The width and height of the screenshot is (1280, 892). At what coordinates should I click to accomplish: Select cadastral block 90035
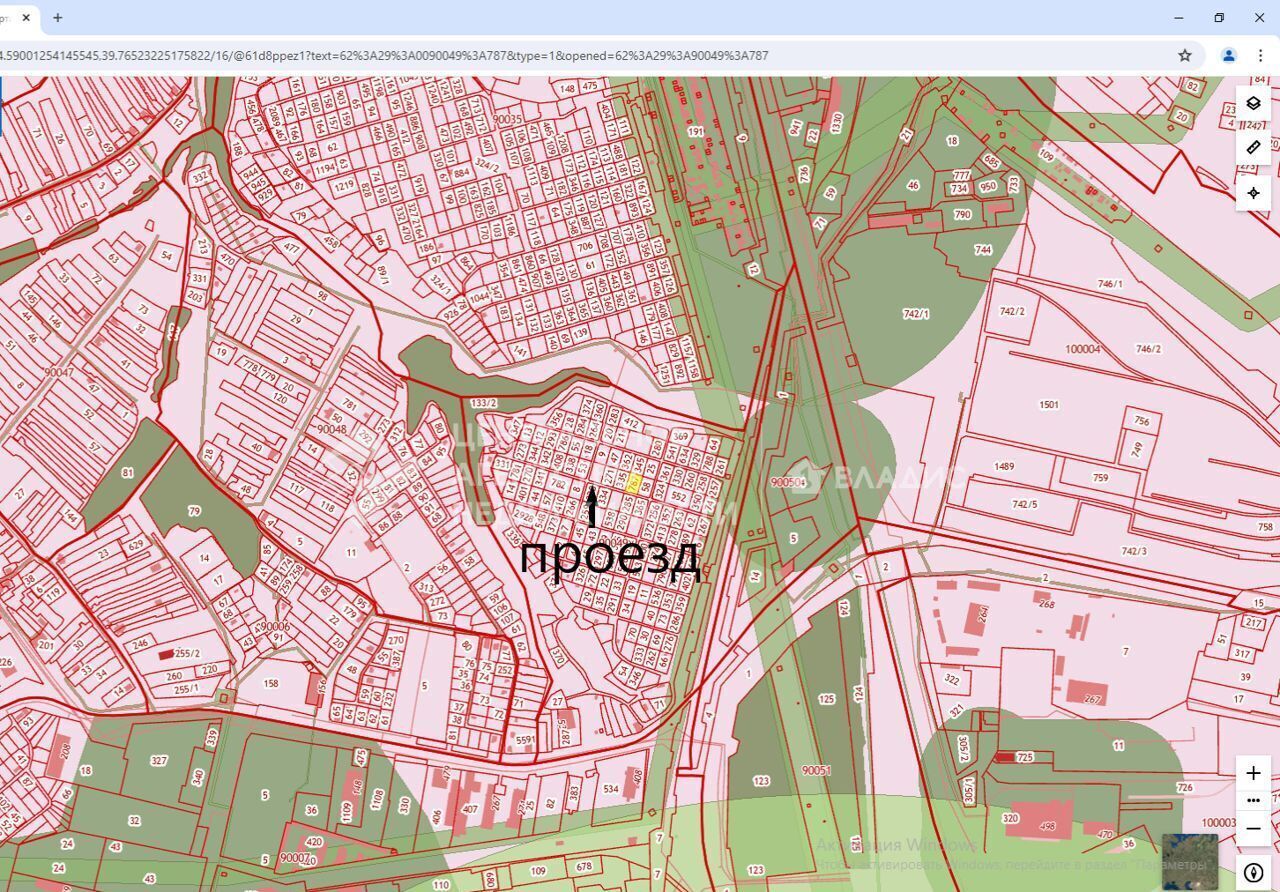tap(507, 119)
